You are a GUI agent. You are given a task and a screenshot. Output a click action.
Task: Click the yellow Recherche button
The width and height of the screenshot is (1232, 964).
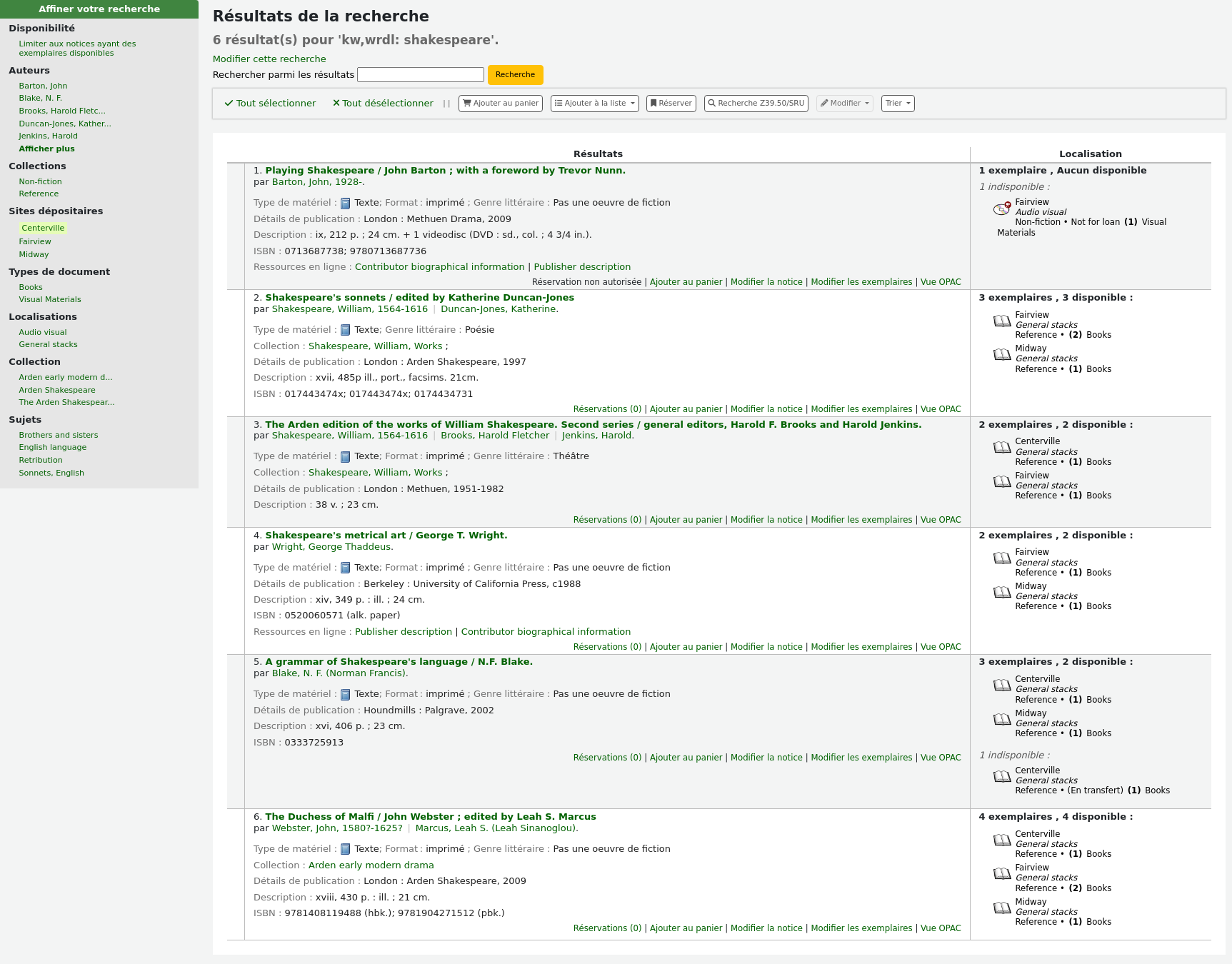click(x=515, y=74)
